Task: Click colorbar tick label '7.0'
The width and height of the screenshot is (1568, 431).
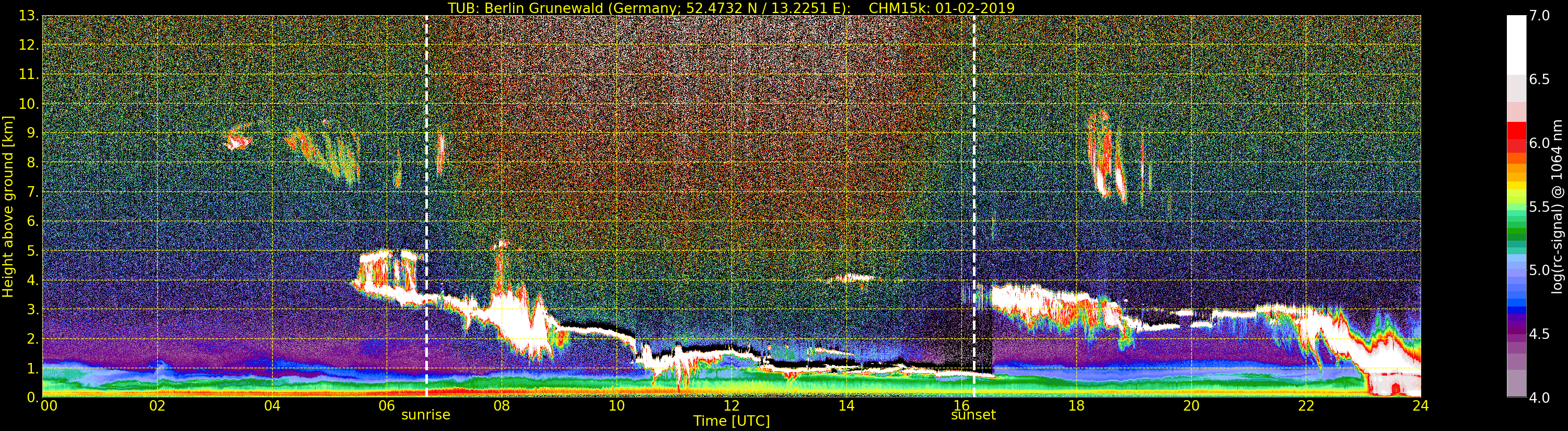Action: tap(1540, 16)
